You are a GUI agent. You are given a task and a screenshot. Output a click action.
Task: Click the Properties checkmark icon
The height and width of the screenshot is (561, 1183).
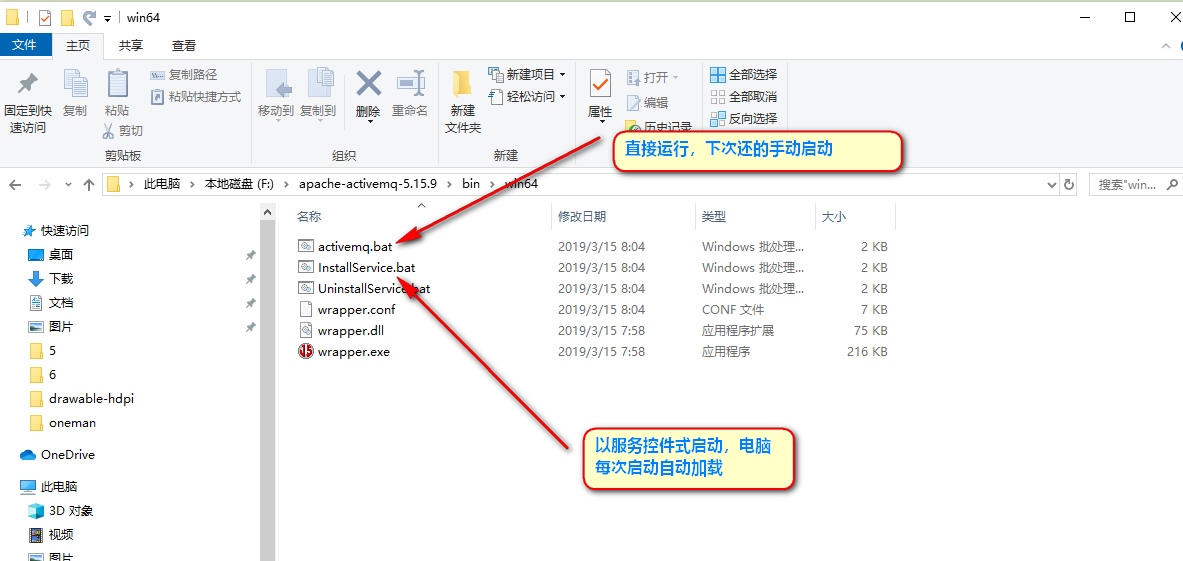600,83
